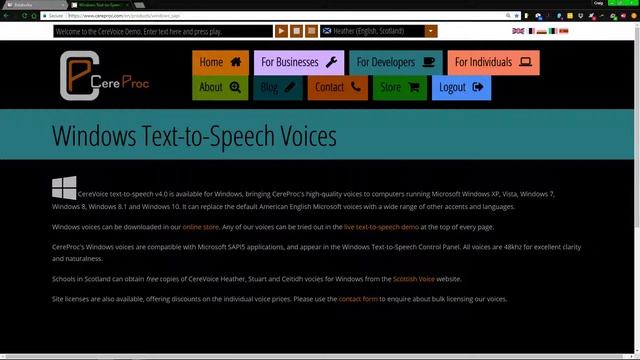Click the zoom magnifier in the address bar

pyautogui.click(x=508, y=16)
